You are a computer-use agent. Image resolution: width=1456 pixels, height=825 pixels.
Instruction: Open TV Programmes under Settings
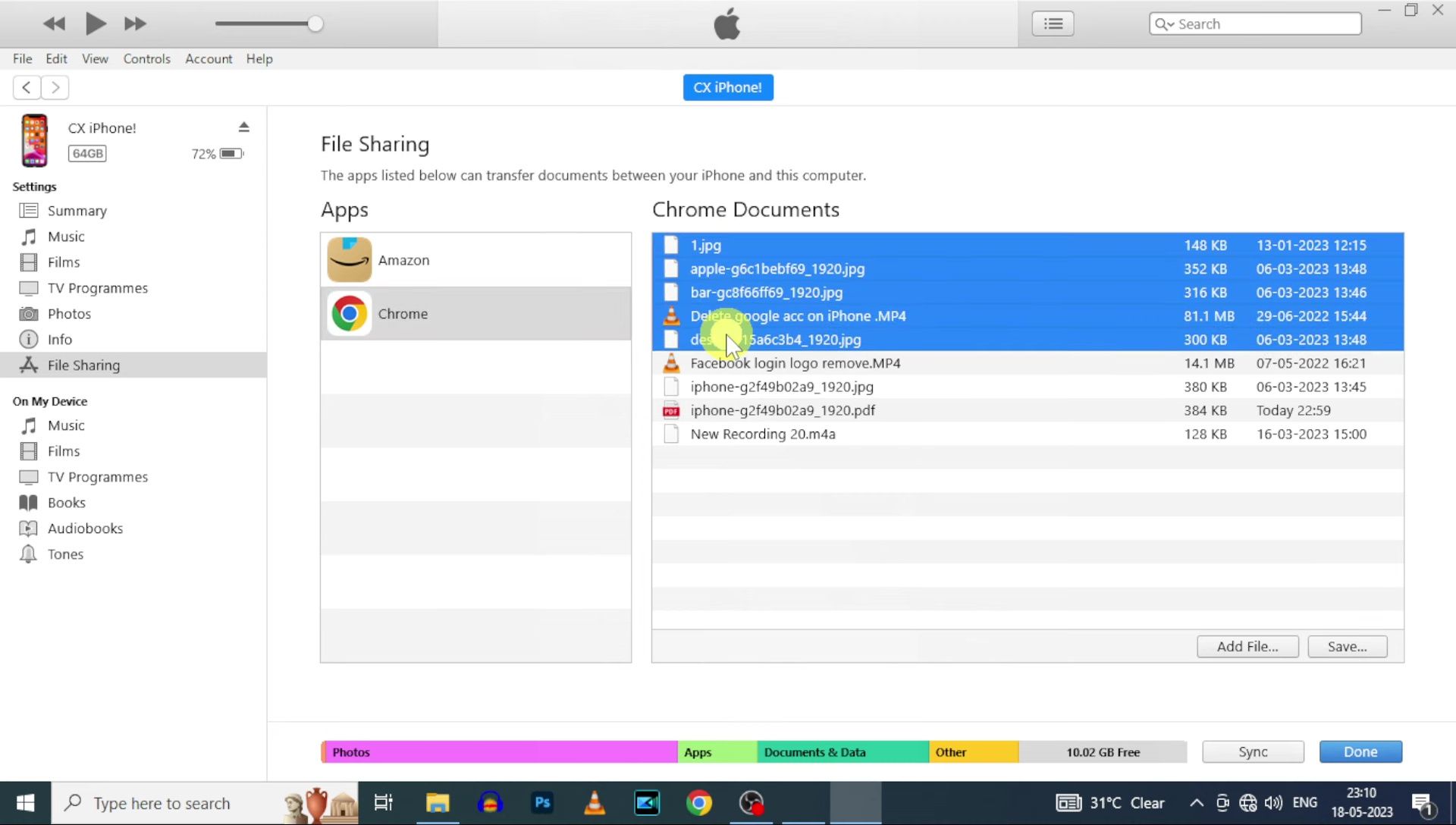click(97, 288)
